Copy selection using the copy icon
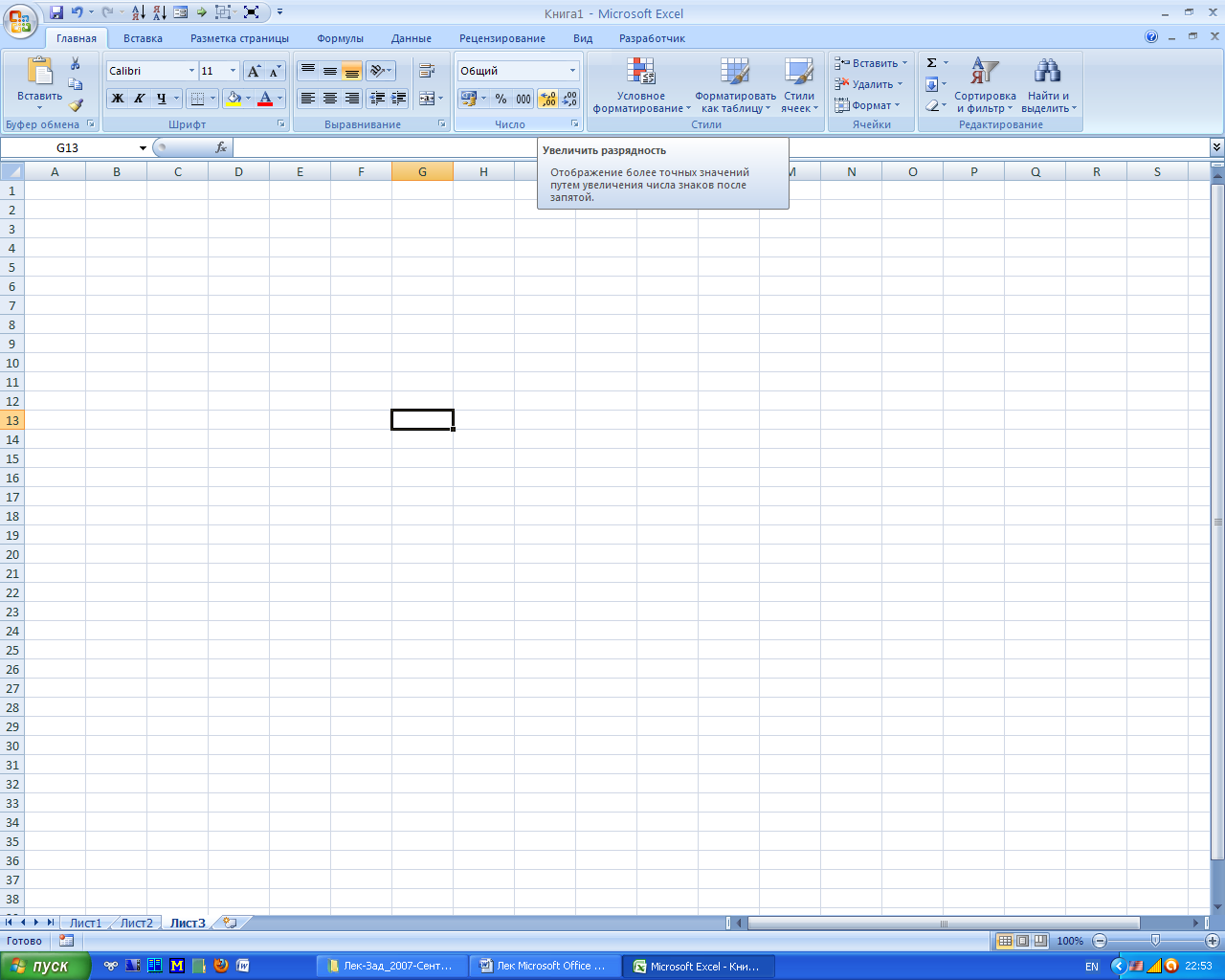Screen dimensions: 1225x980 (x=76, y=84)
